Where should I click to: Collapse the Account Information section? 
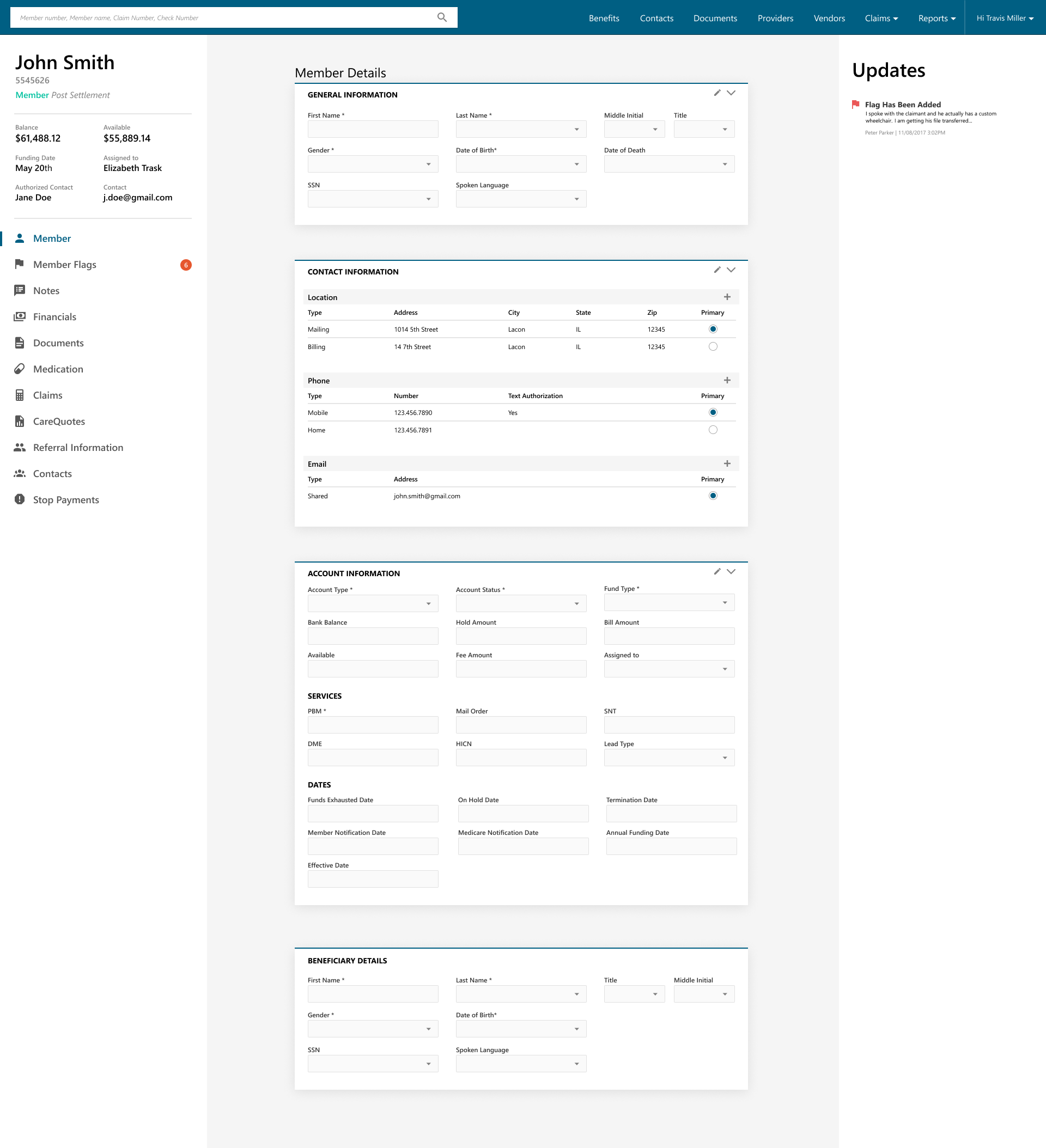[x=731, y=571]
